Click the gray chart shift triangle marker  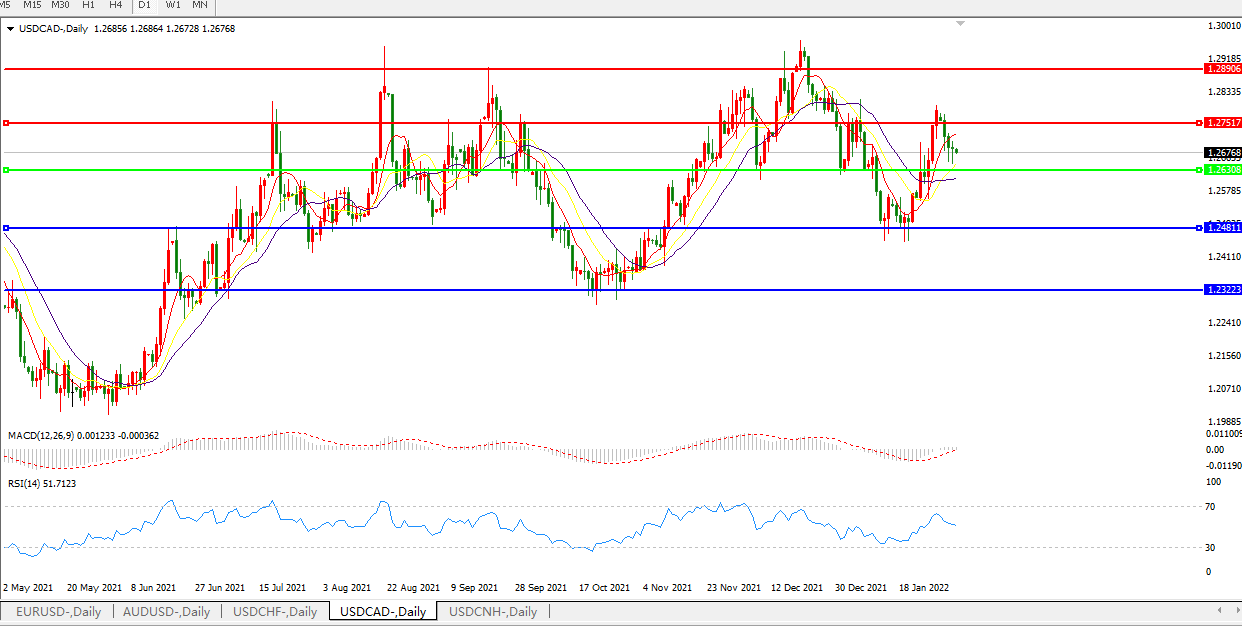pyautogui.click(x=960, y=22)
